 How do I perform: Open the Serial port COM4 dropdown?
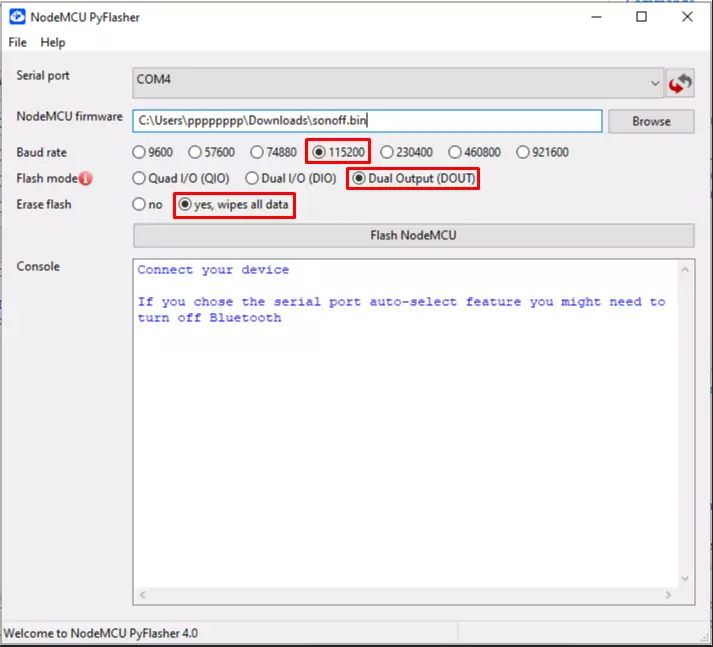(397, 83)
